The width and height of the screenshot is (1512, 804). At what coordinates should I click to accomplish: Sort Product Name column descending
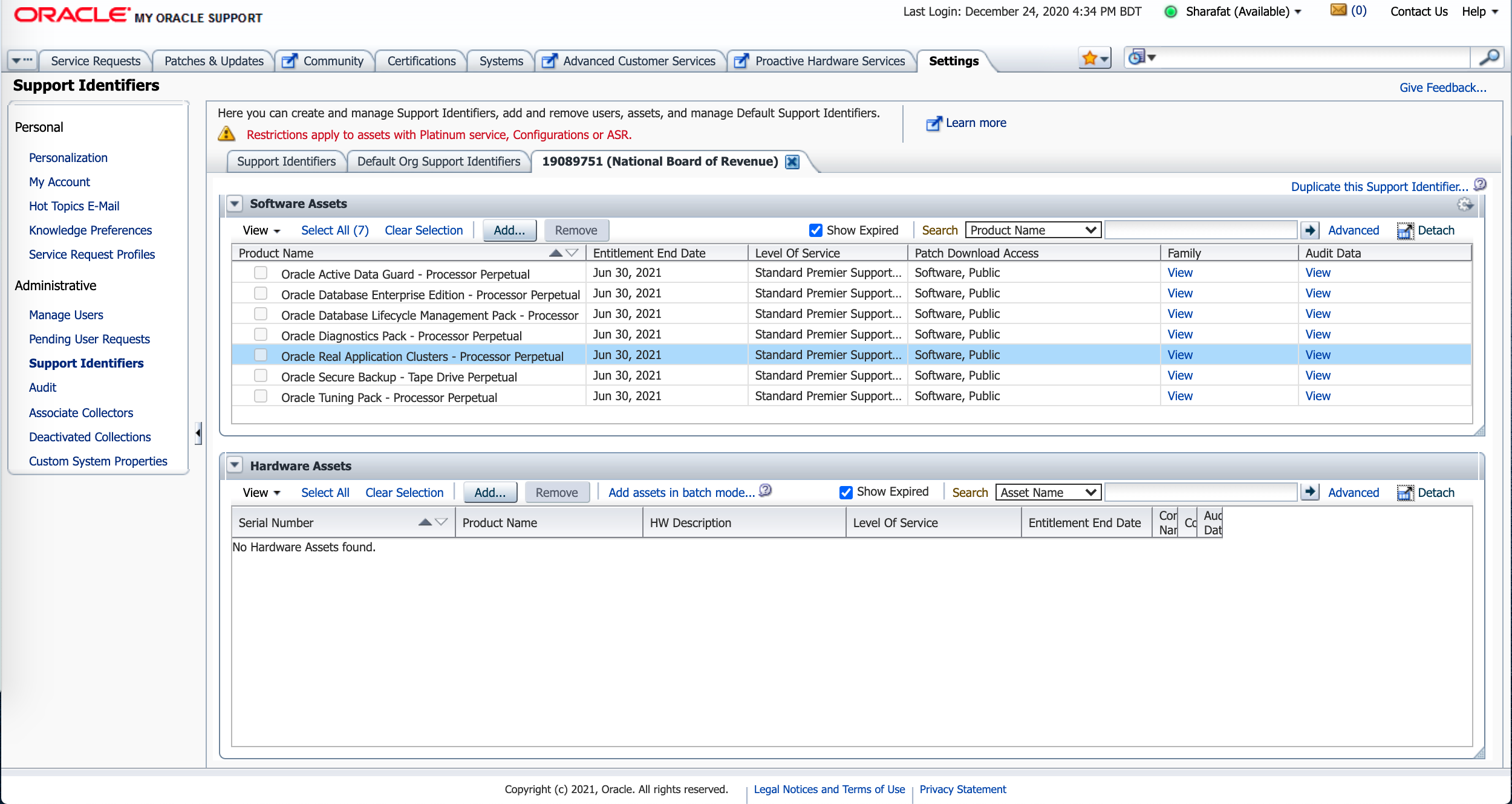572,253
